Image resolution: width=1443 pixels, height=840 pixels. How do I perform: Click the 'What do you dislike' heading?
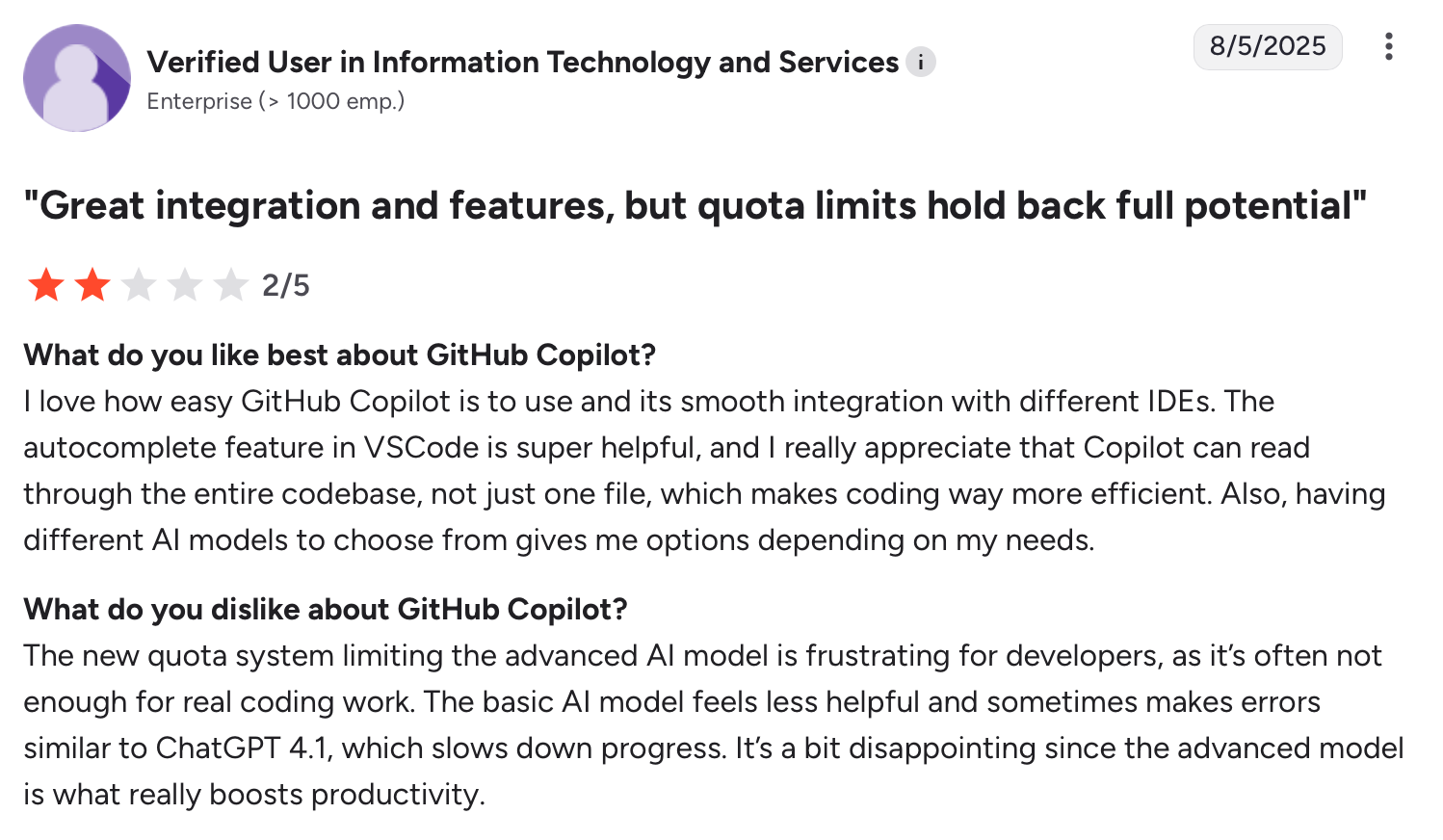coord(326,609)
